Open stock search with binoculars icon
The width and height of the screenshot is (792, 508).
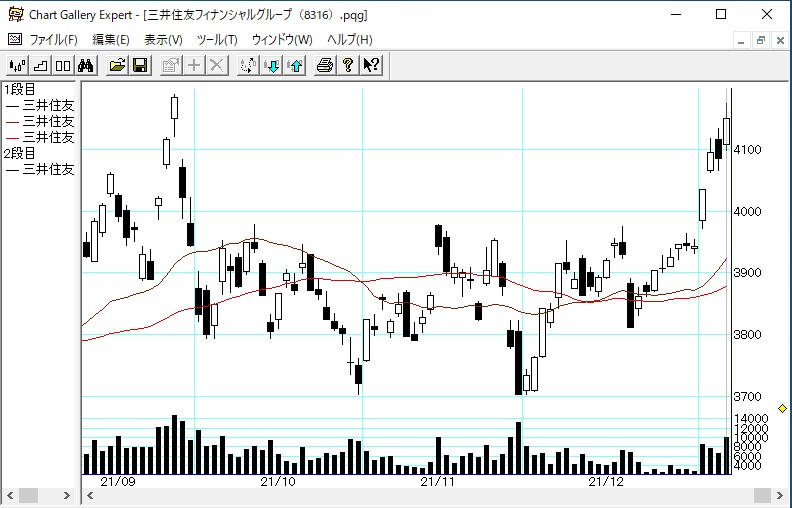[86, 65]
